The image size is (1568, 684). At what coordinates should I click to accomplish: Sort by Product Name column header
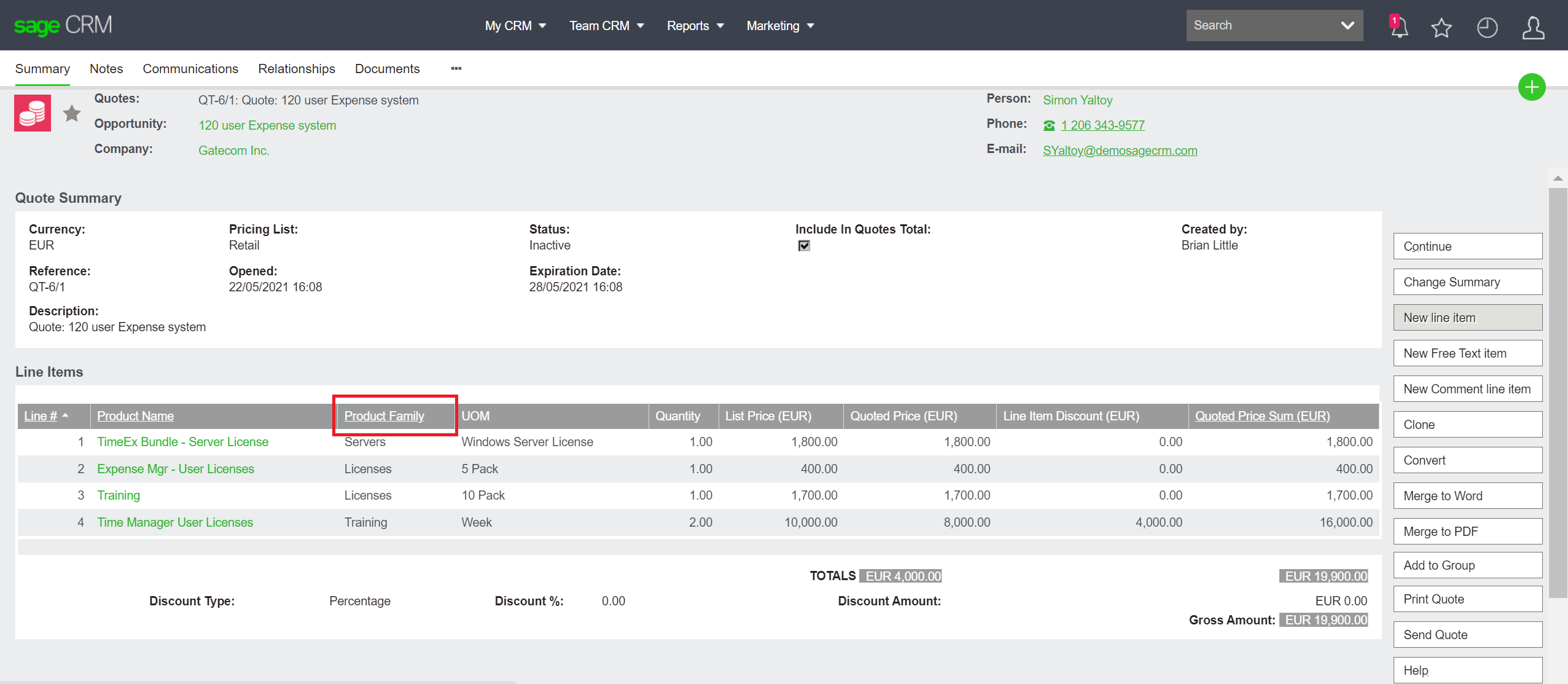click(135, 416)
